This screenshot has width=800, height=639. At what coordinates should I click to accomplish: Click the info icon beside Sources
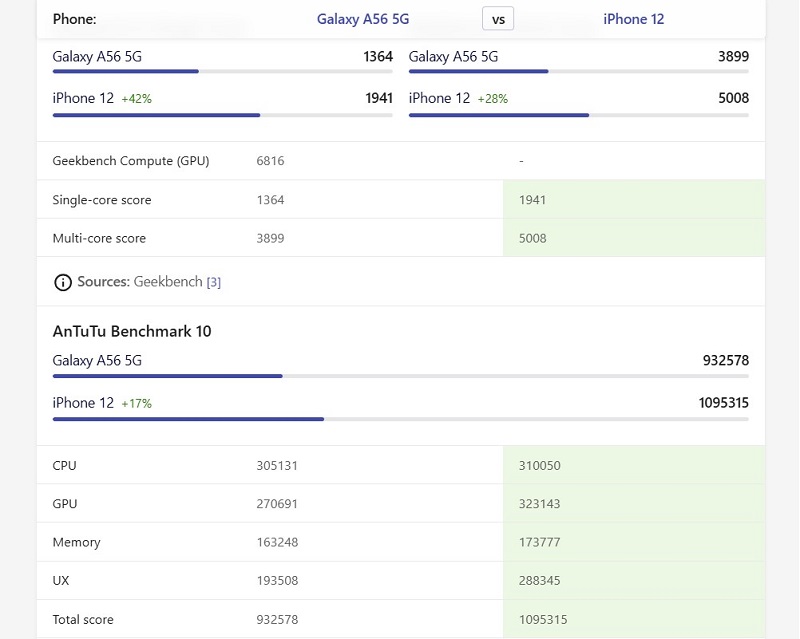point(63,282)
